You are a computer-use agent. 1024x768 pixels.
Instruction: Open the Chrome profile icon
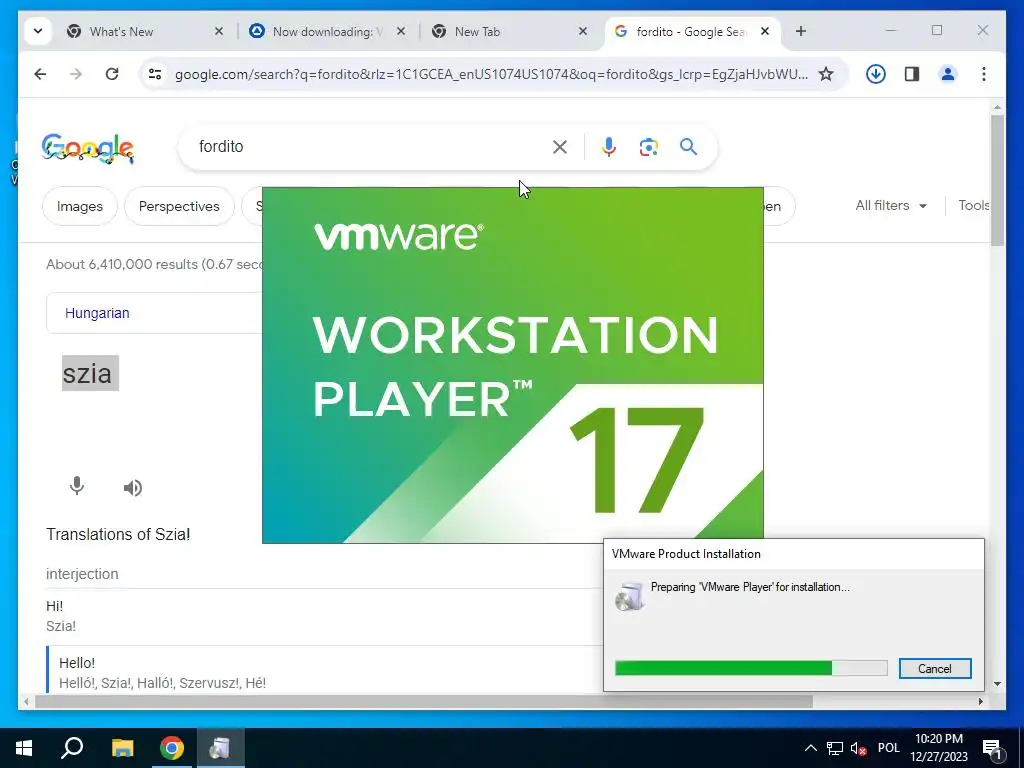tap(948, 74)
